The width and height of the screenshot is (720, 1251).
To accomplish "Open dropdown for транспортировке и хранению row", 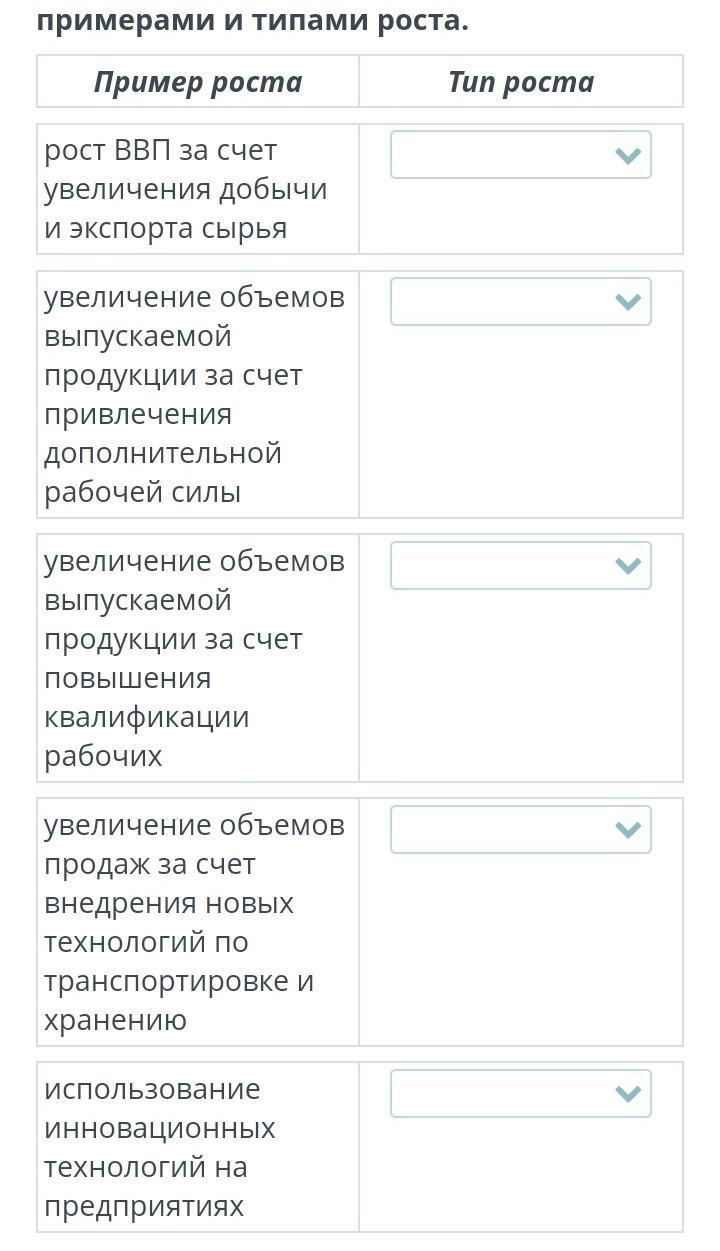I will click(x=520, y=830).
